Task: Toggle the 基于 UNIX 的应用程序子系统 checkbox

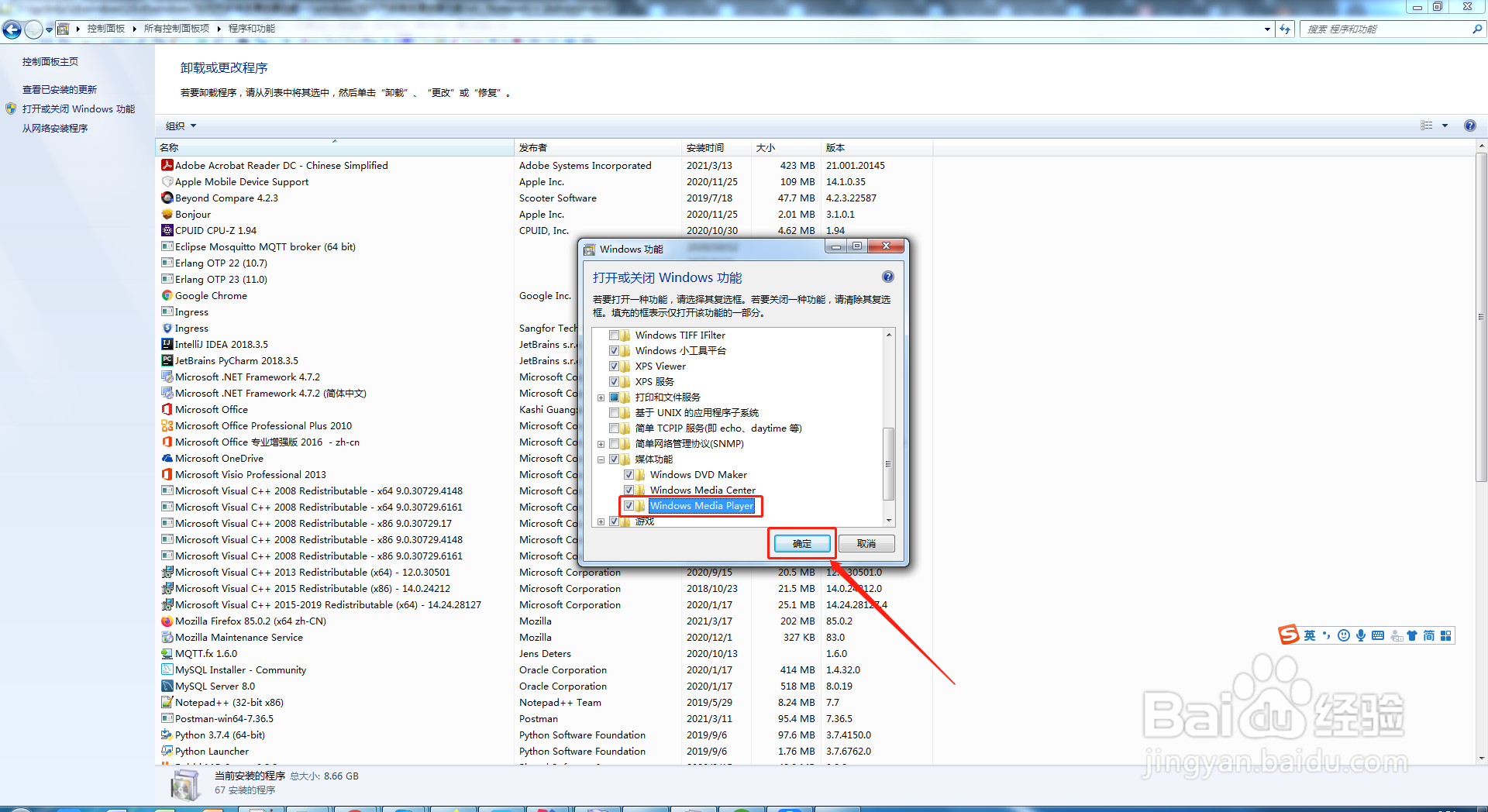Action: [614, 412]
